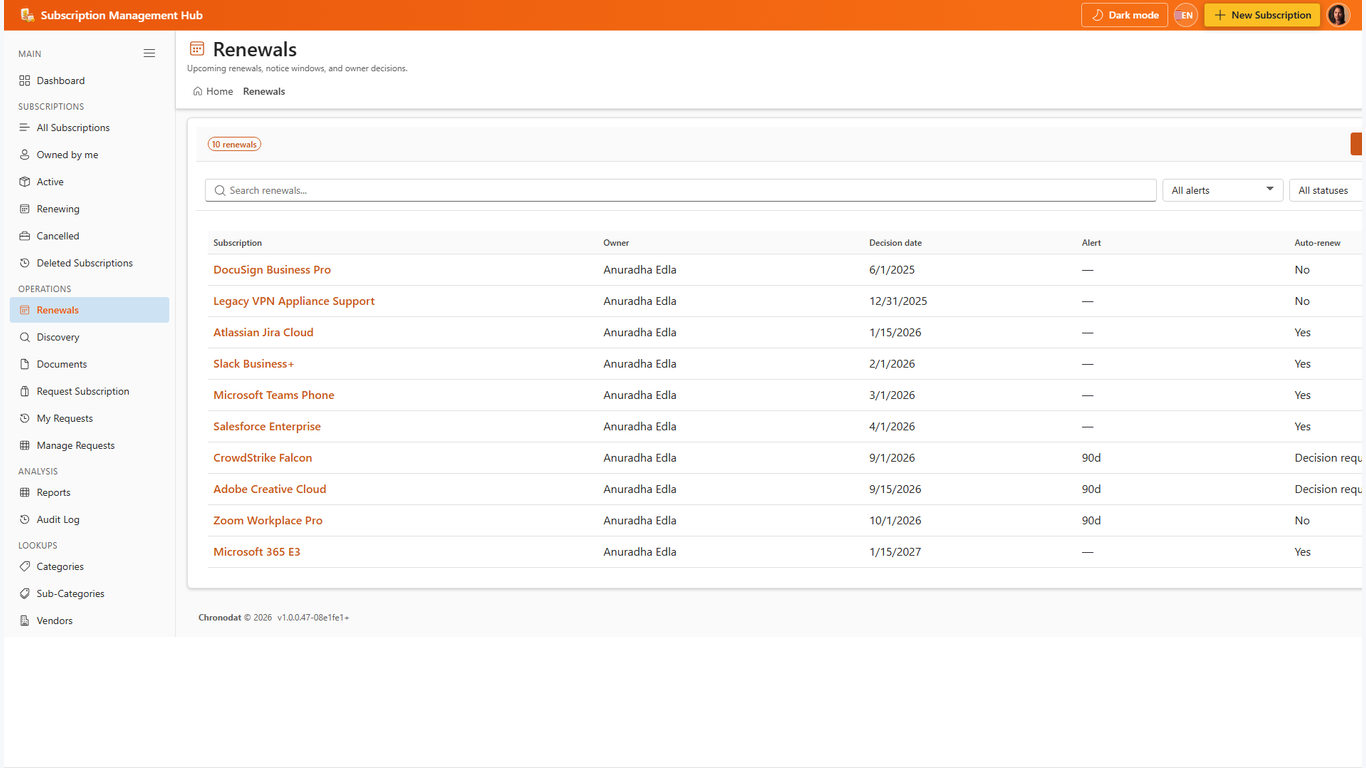Click the Cancelled sidebar icon
The image size is (1366, 768).
click(x=25, y=235)
